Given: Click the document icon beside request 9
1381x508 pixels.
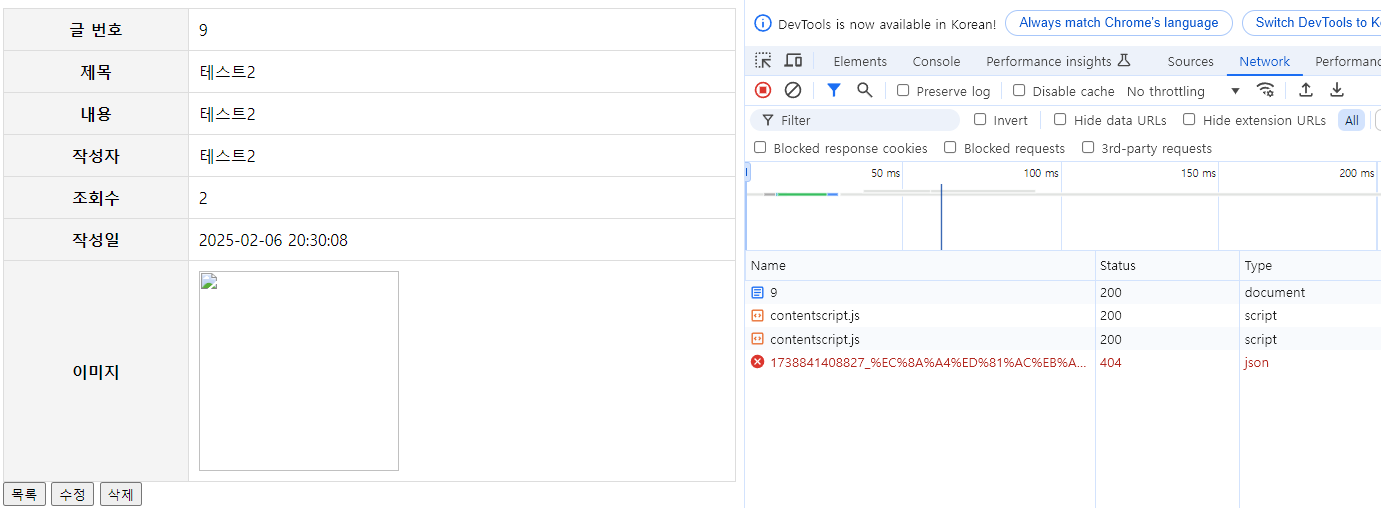Looking at the screenshot, I should click(x=757, y=292).
